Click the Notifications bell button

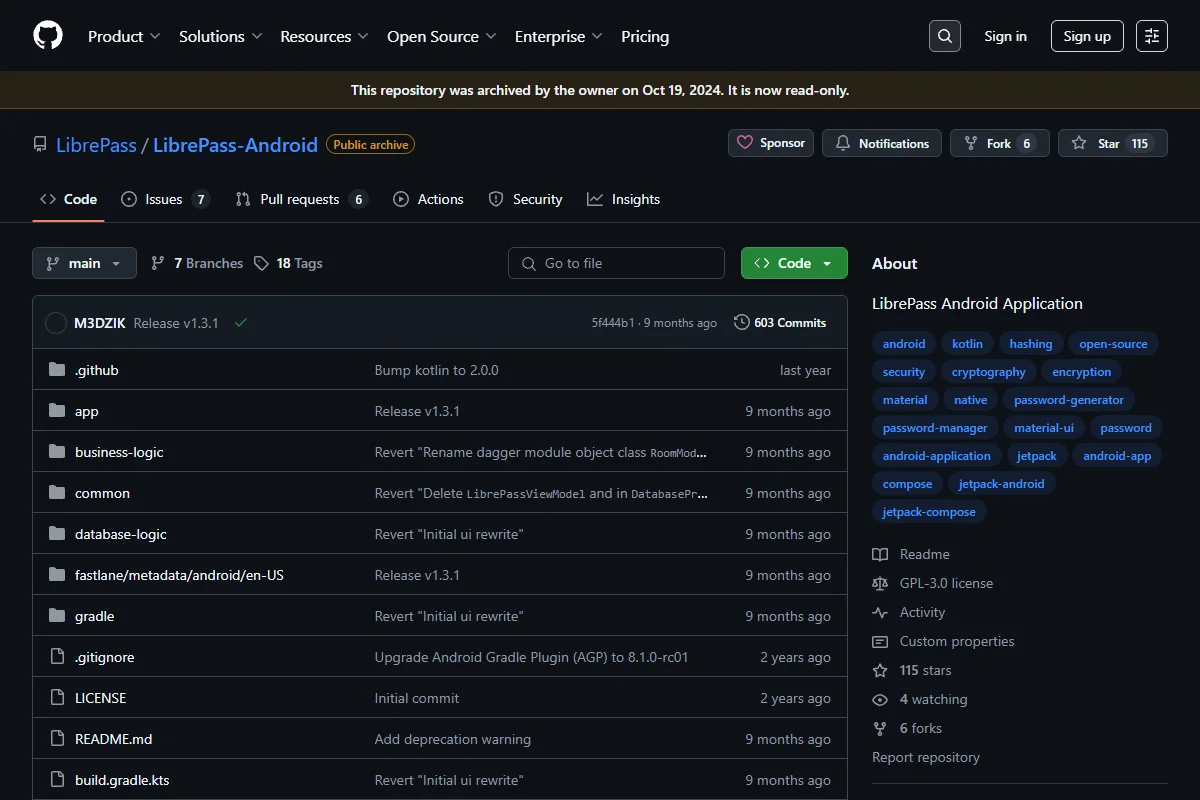pos(882,143)
